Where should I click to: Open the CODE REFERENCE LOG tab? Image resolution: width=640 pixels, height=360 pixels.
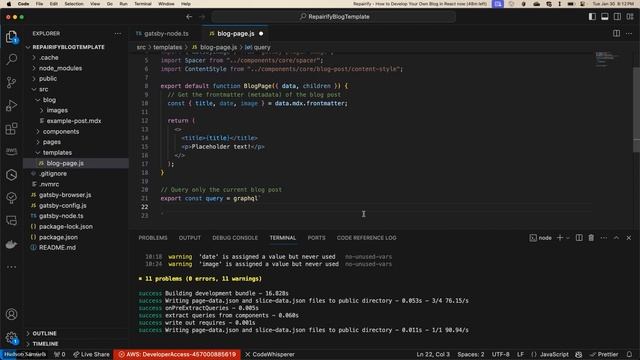point(367,238)
